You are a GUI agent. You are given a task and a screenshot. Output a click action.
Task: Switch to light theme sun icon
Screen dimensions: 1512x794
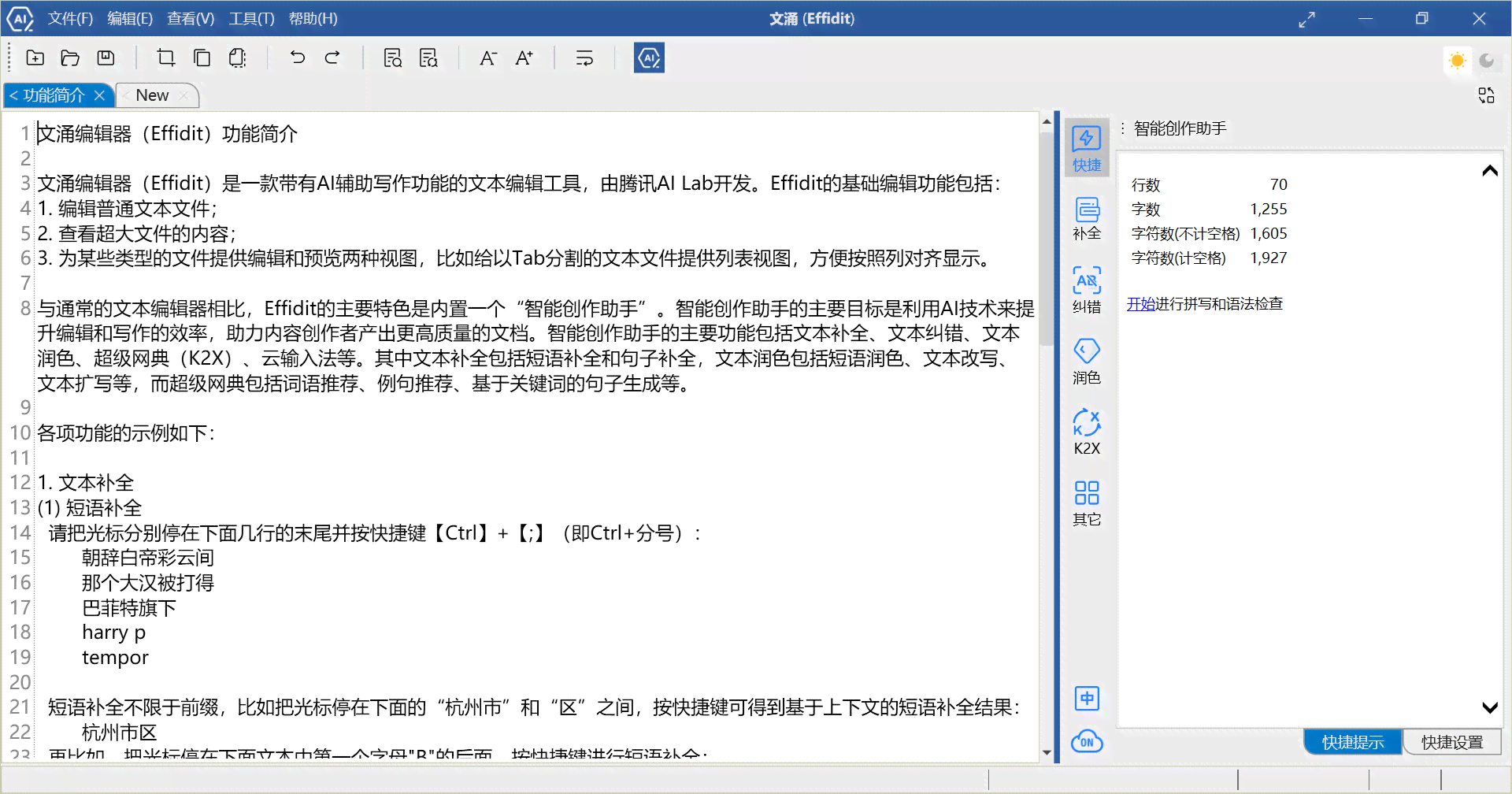tap(1457, 61)
